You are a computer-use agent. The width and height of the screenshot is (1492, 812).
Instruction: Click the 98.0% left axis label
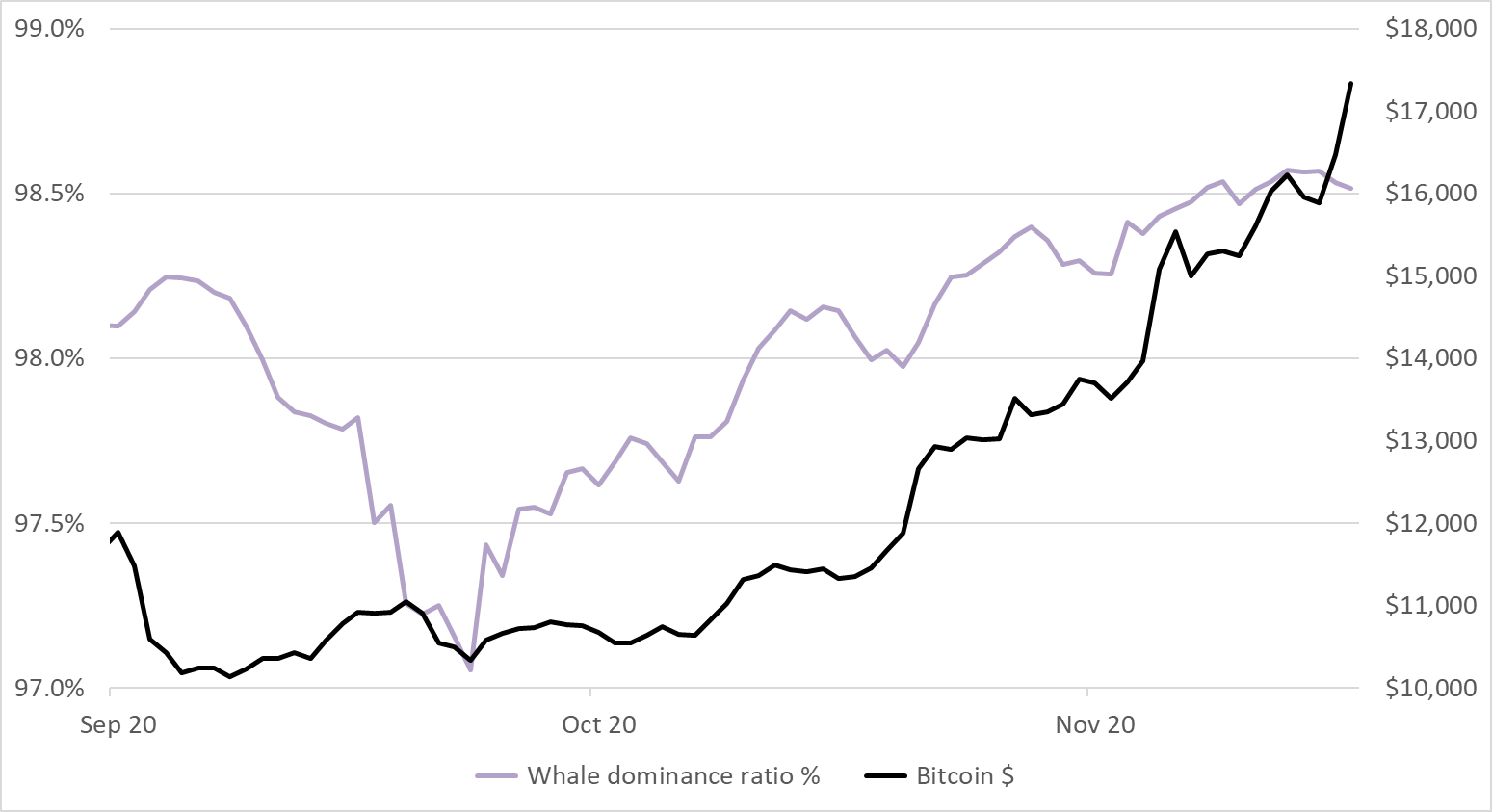pos(50,358)
